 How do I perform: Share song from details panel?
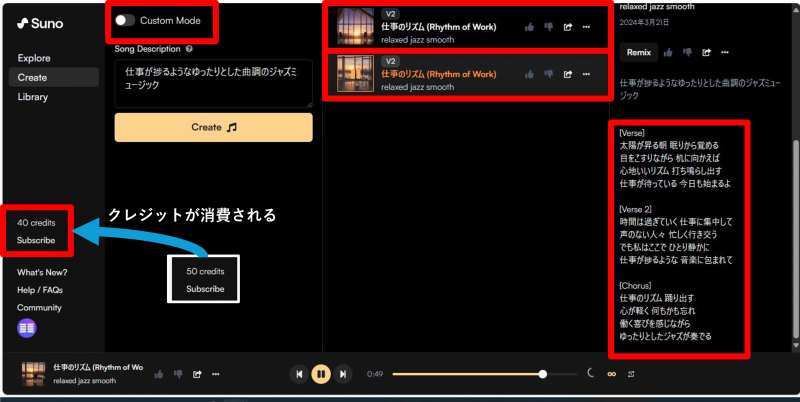click(x=706, y=53)
